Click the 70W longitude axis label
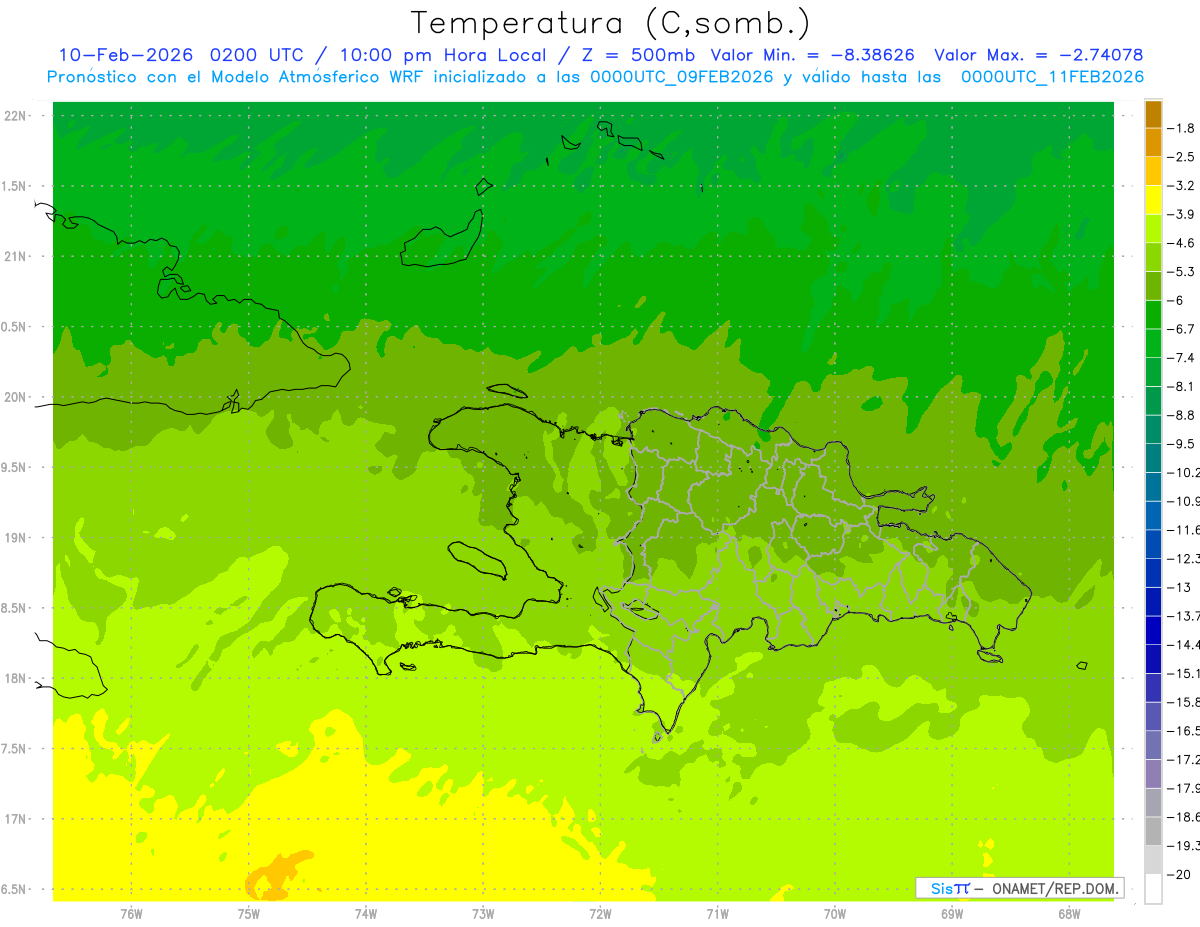1200x927 pixels. [834, 914]
